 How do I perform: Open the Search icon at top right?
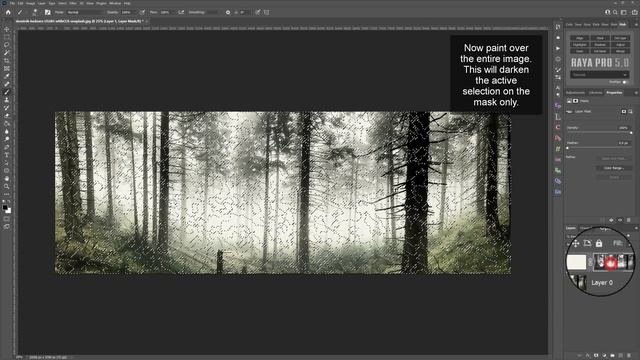click(x=615, y=12)
